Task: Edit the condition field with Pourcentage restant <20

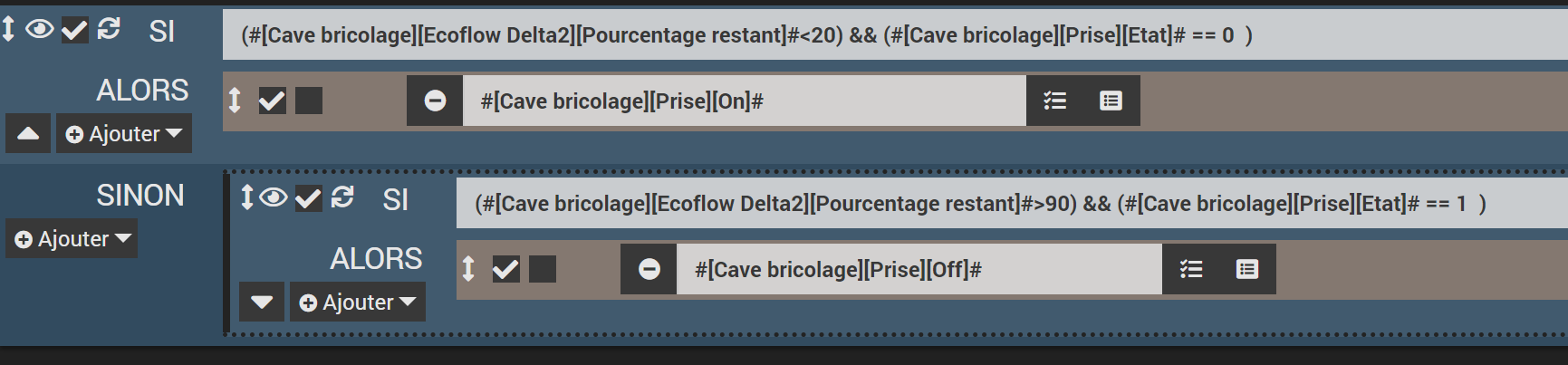Action: tap(895, 35)
